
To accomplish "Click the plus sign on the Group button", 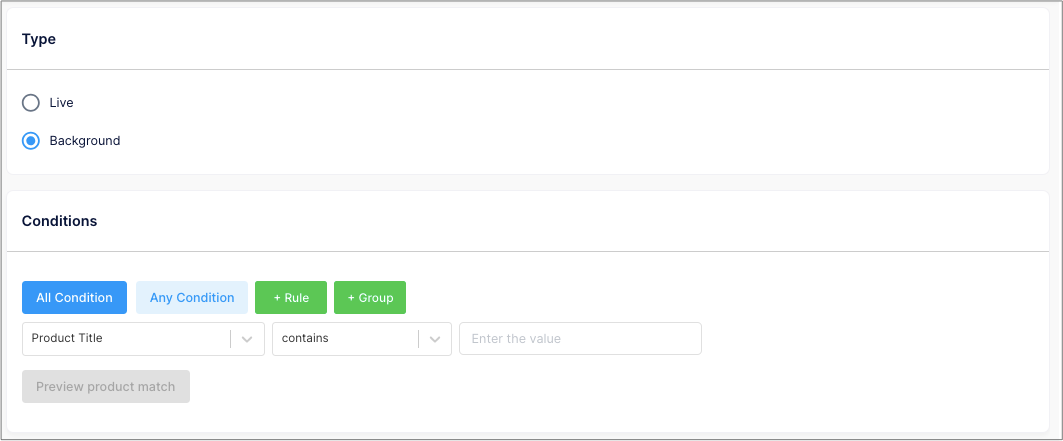I will point(351,298).
